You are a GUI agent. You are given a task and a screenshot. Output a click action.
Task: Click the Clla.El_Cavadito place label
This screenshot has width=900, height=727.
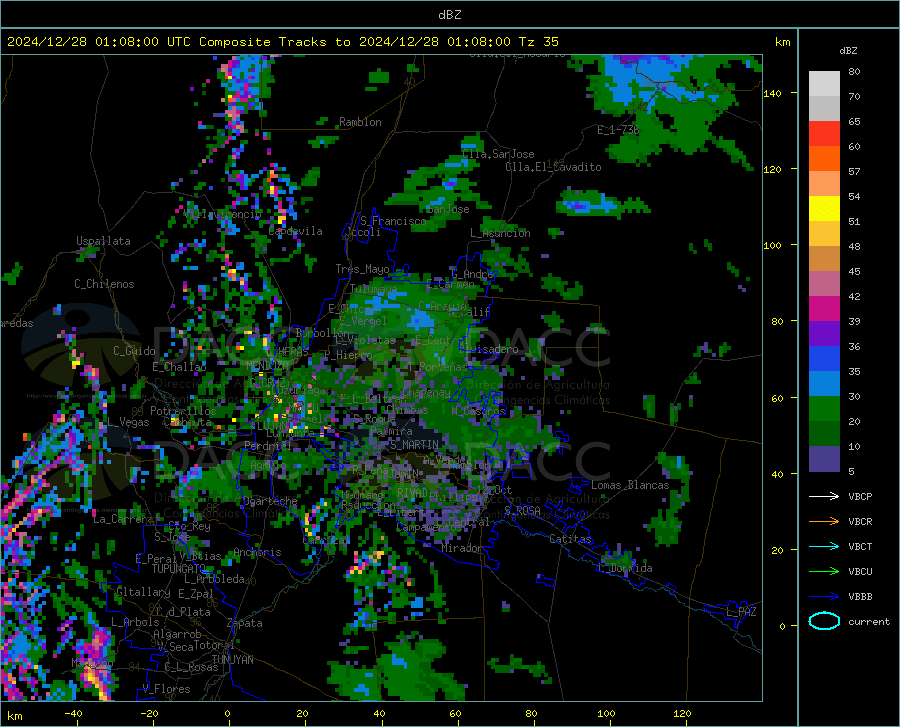(553, 167)
